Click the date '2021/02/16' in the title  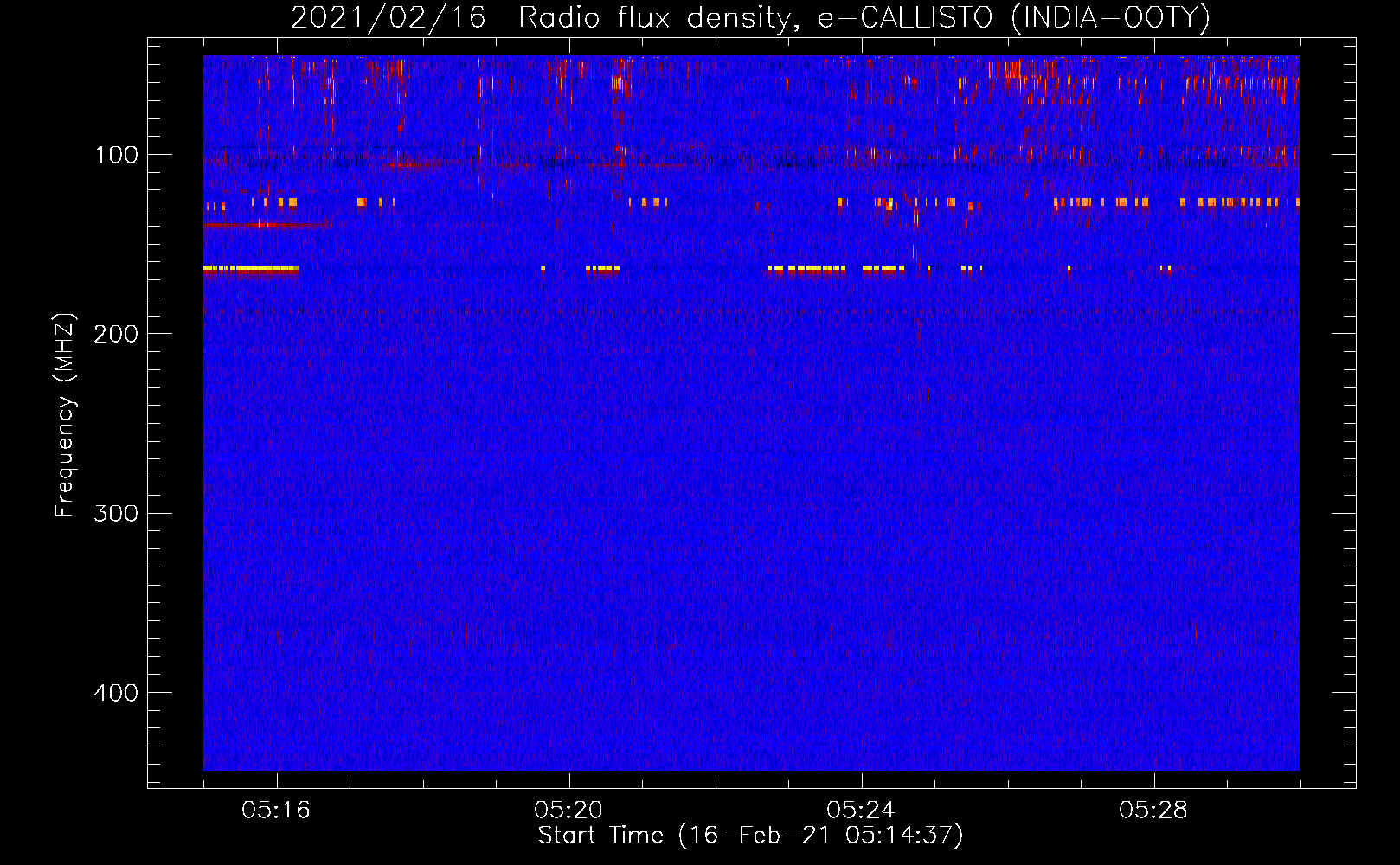(x=388, y=18)
